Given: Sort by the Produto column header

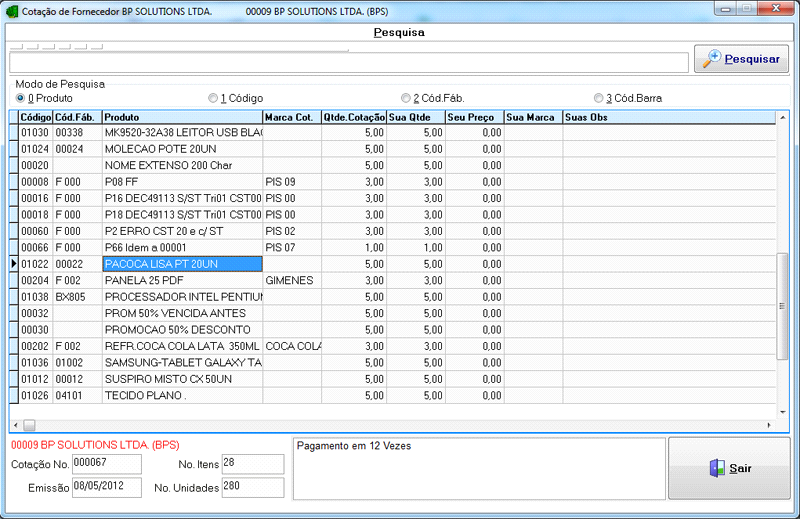Looking at the screenshot, I should (182, 117).
